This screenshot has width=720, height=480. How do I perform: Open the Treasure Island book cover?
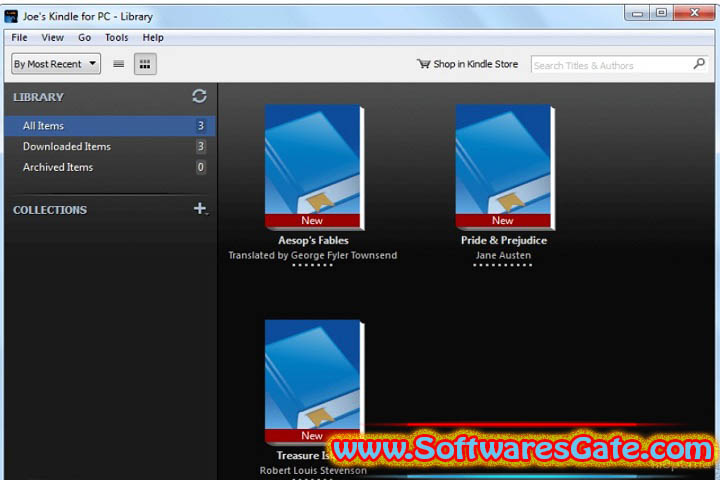pyautogui.click(x=315, y=382)
